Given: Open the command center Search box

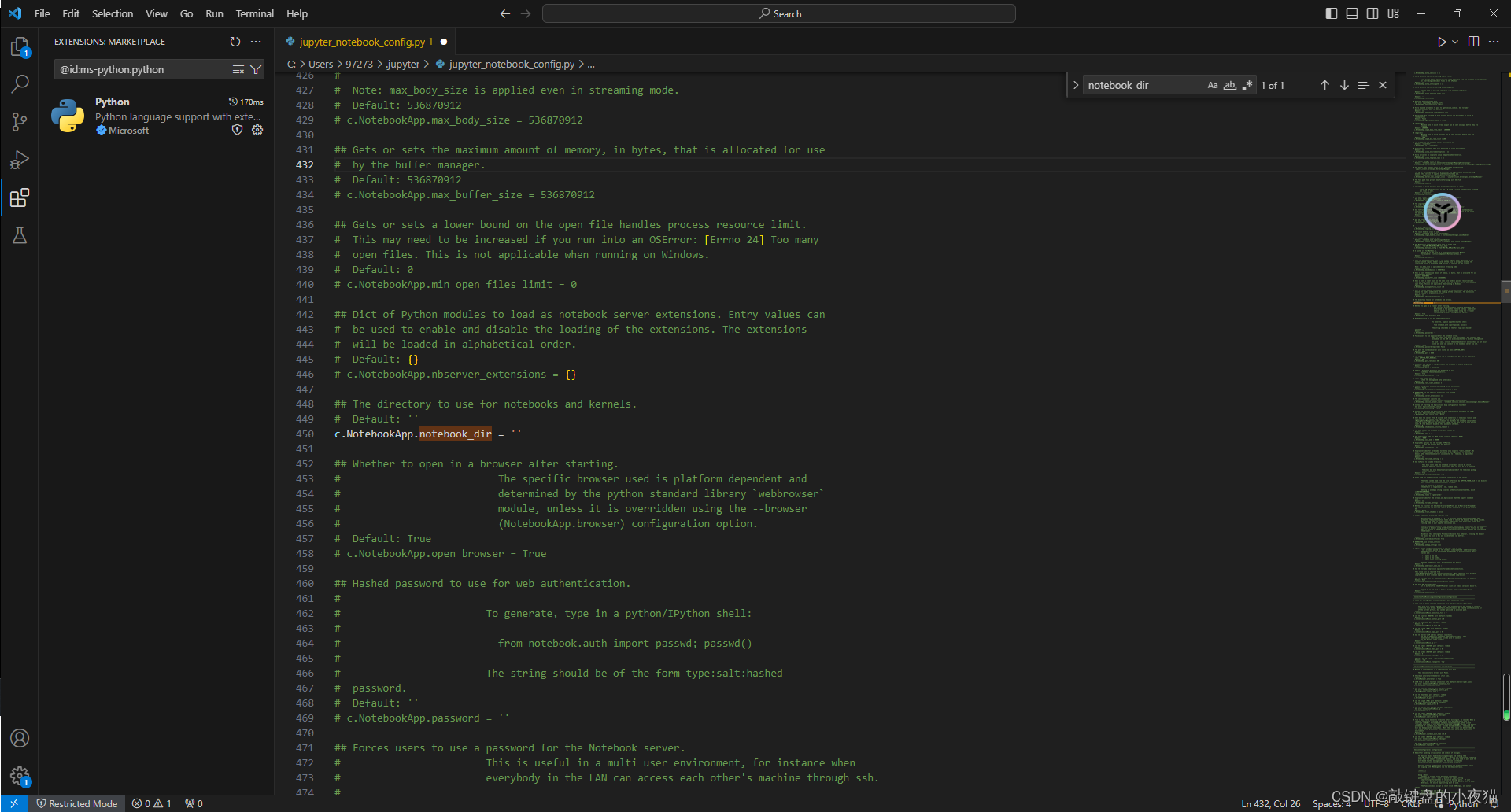Looking at the screenshot, I should point(779,13).
